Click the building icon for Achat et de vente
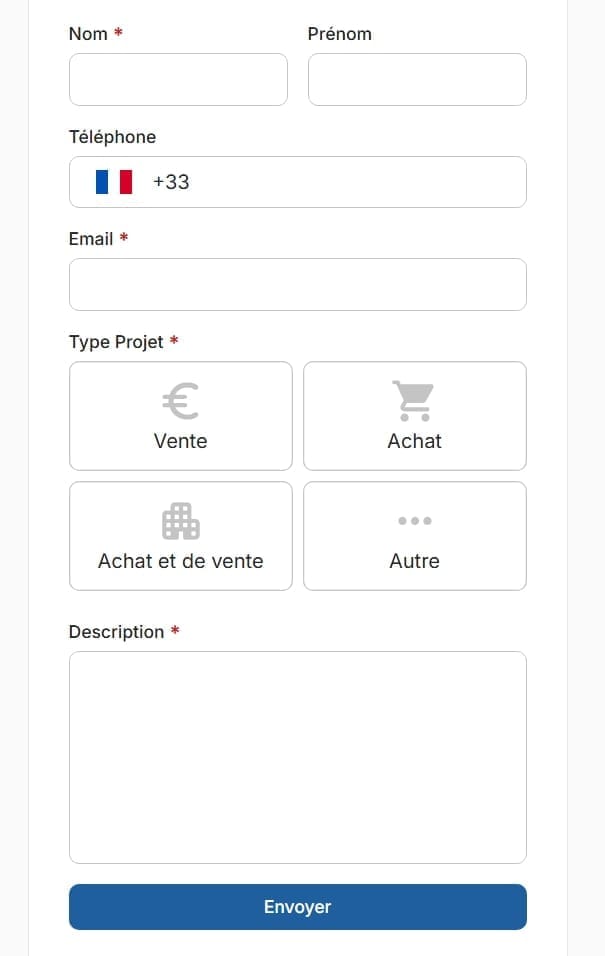 point(180,521)
